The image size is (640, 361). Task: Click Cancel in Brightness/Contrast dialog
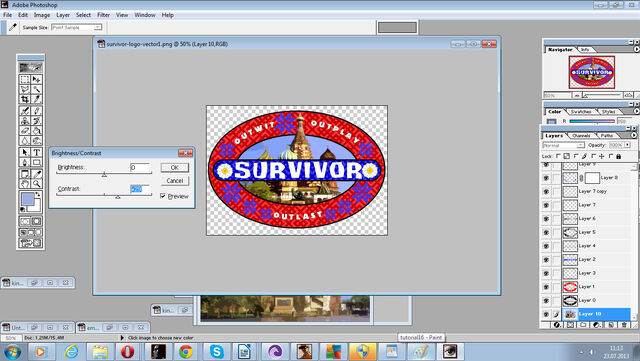coord(174,180)
